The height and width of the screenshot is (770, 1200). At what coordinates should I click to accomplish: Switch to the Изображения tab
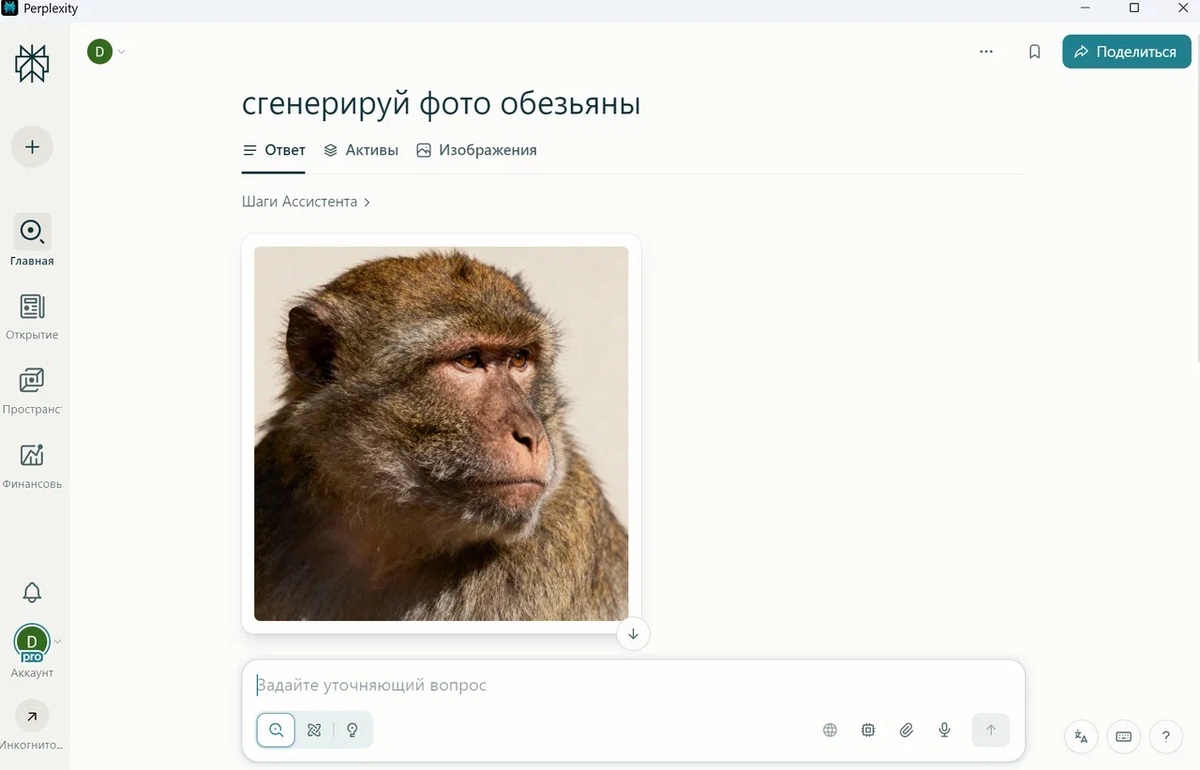point(477,149)
